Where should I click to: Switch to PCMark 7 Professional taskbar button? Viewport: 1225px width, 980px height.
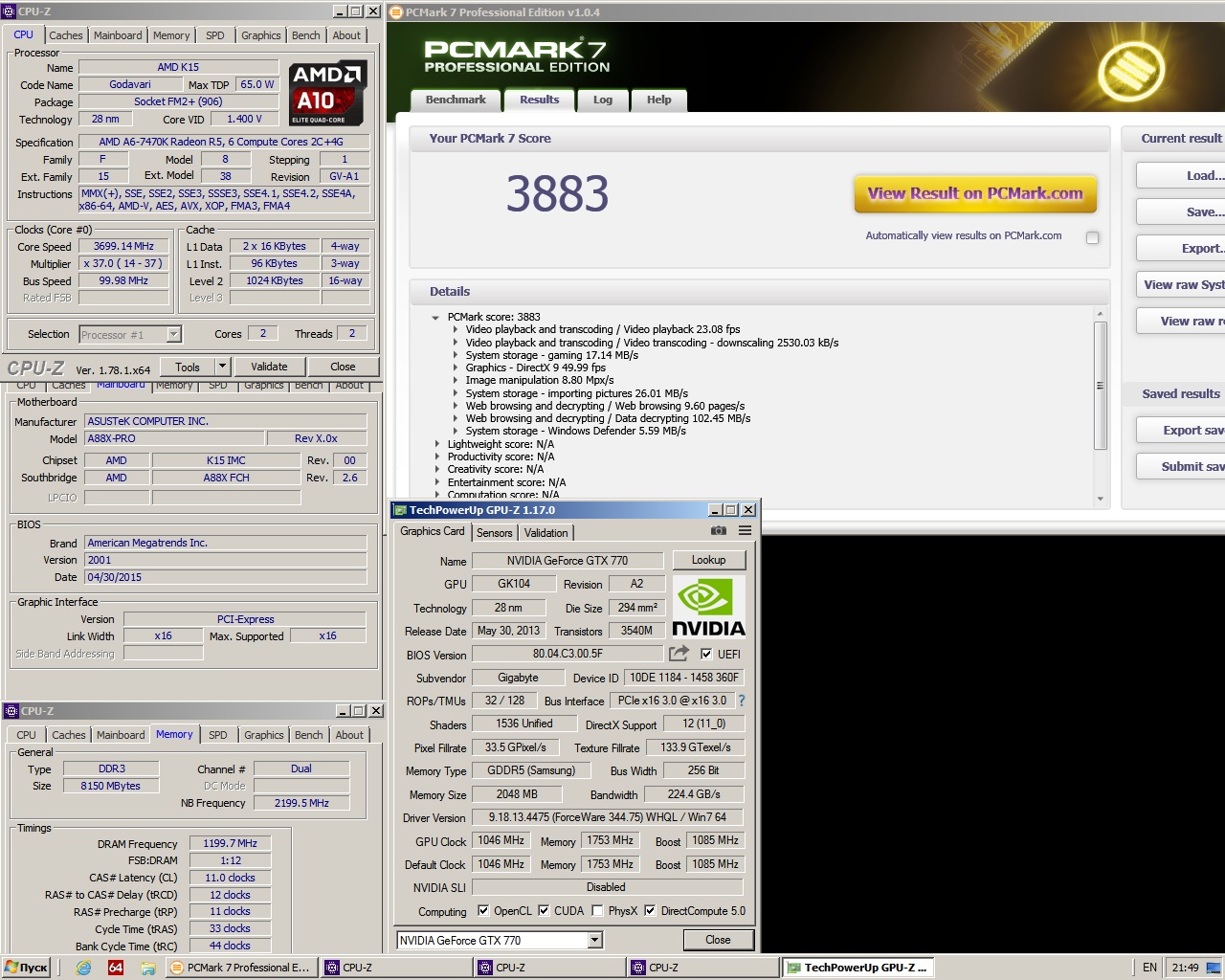pos(241,968)
